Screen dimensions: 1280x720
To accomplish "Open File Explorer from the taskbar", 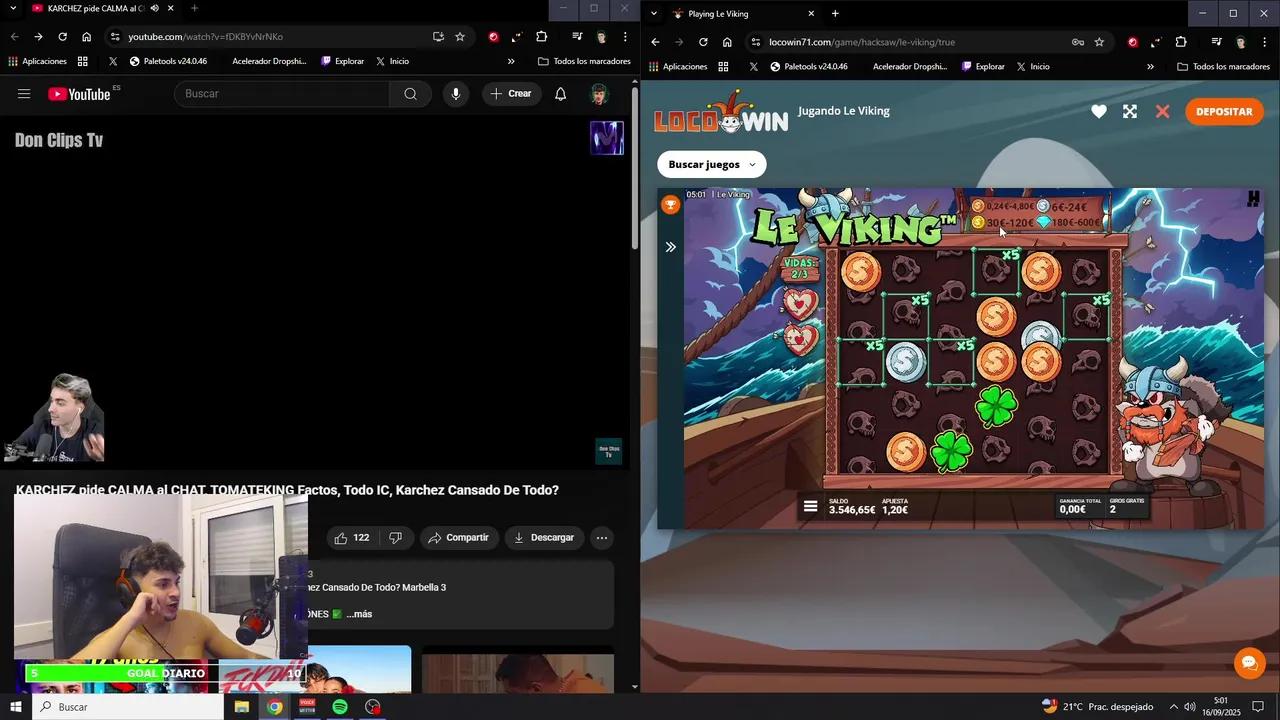I will [242, 707].
